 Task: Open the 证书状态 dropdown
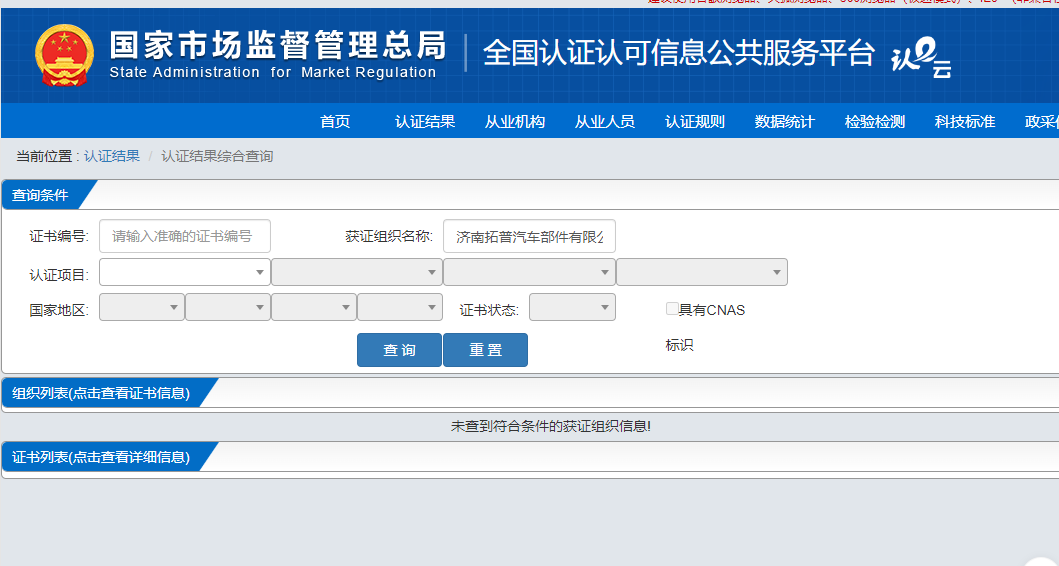pos(572,307)
